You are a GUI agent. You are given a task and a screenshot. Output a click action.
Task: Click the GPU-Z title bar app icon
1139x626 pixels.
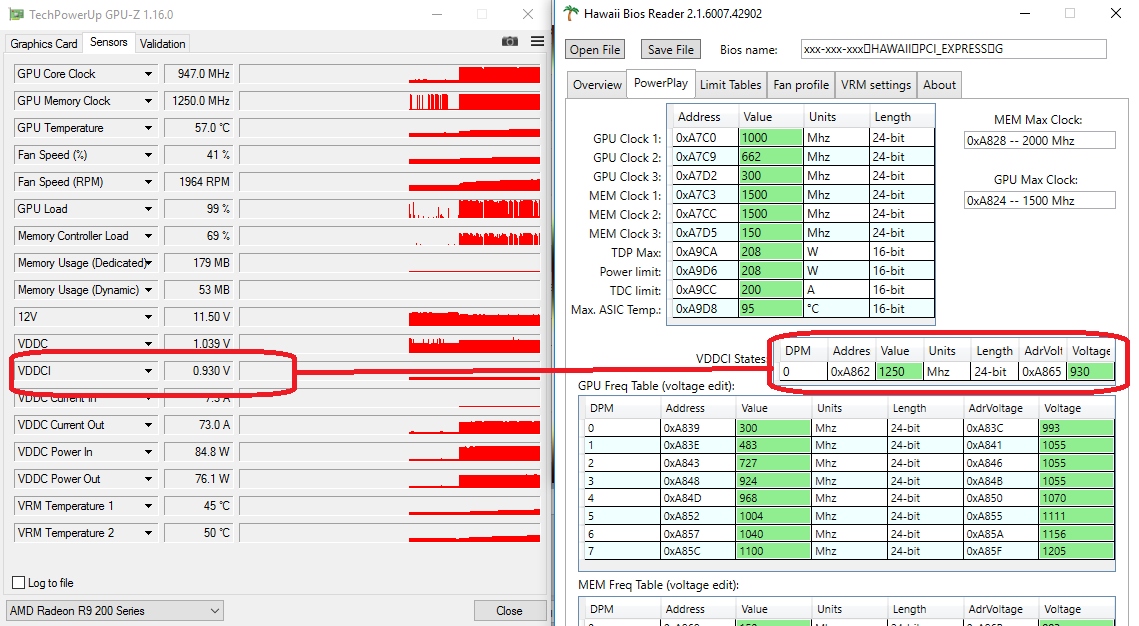[15, 15]
